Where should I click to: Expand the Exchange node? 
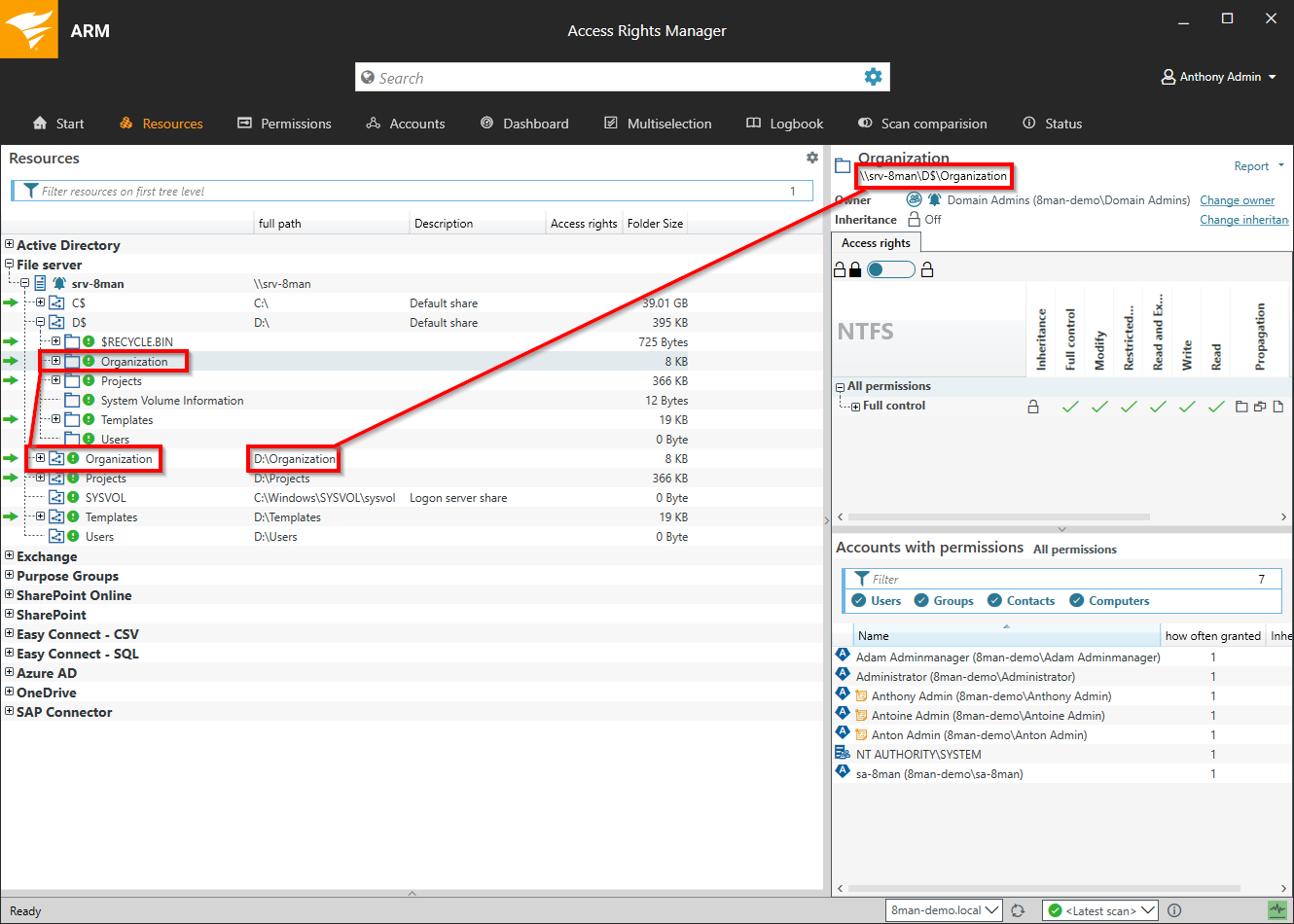point(9,555)
